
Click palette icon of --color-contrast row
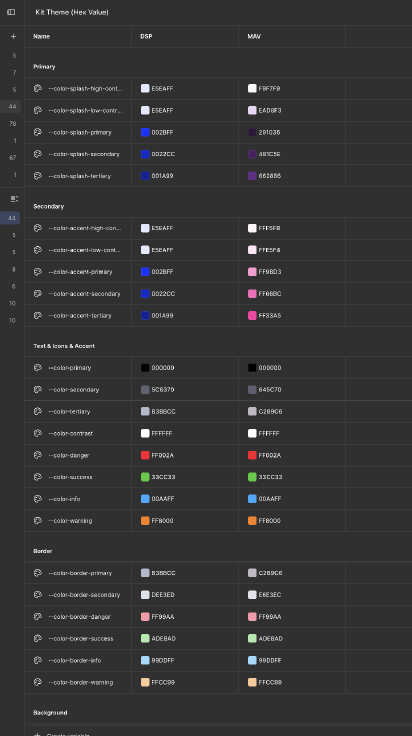point(38,433)
